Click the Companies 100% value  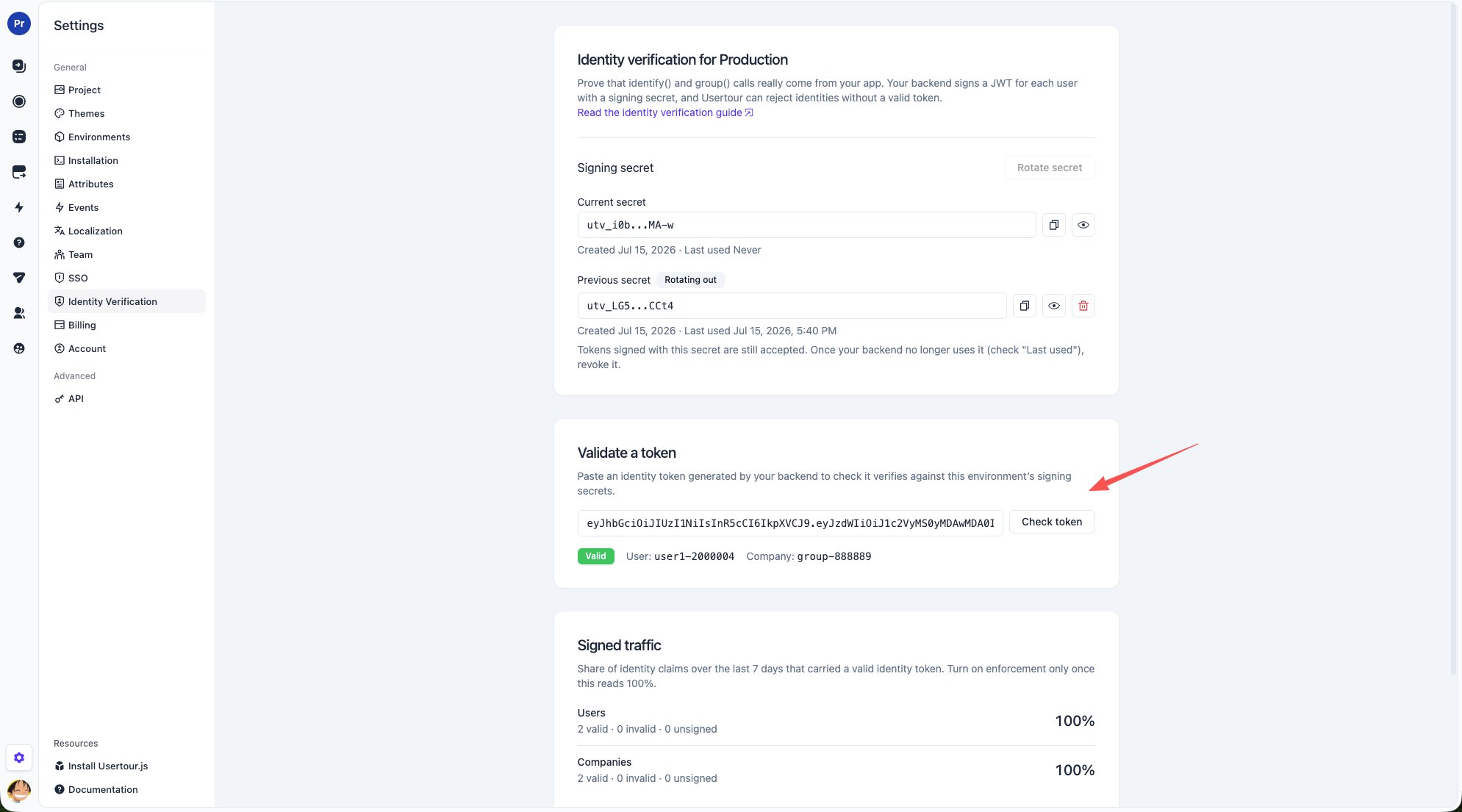(x=1075, y=770)
